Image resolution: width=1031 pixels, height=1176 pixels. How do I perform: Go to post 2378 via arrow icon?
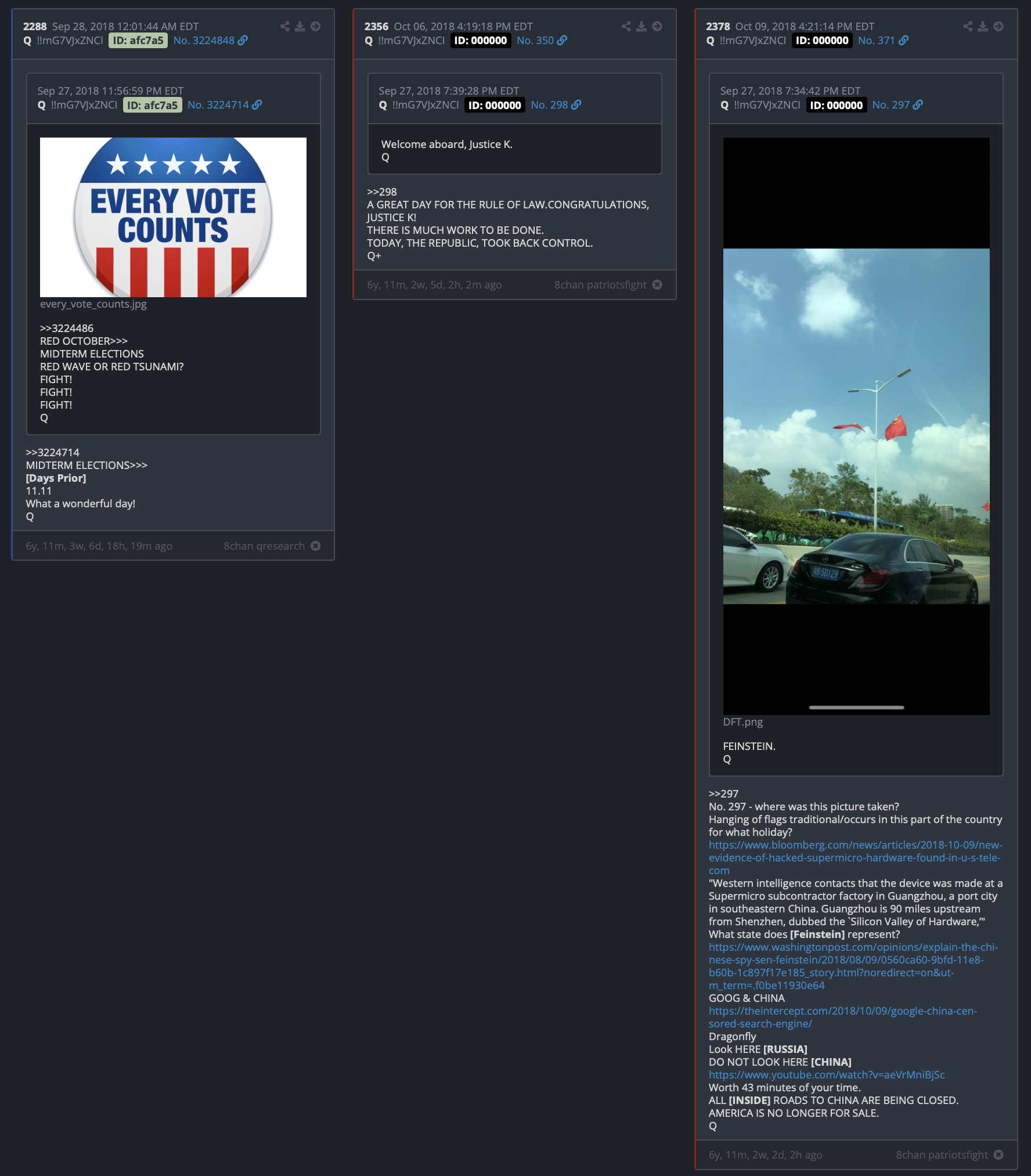coord(998,27)
